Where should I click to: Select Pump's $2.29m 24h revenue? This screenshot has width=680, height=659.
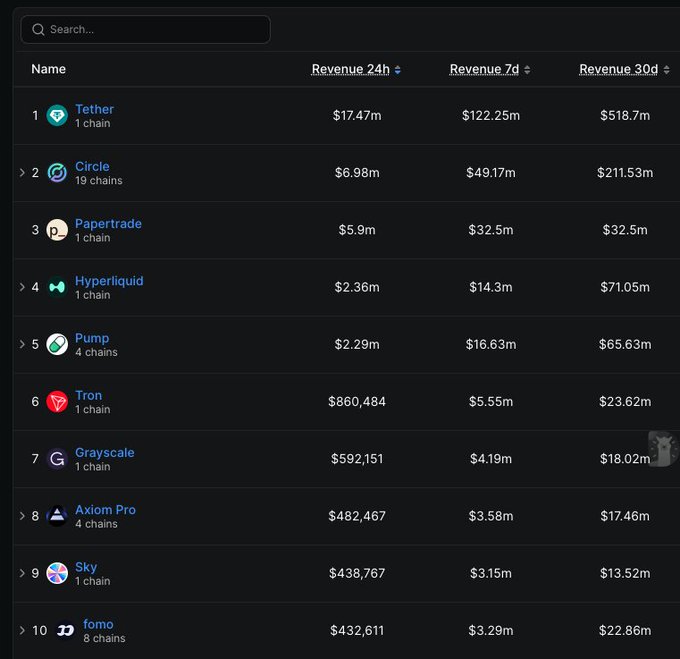[x=357, y=344]
